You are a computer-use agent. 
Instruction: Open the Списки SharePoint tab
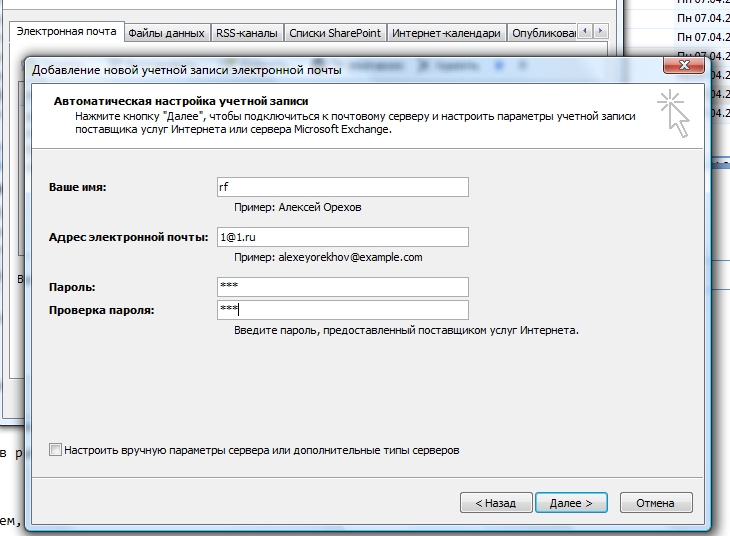(x=335, y=33)
